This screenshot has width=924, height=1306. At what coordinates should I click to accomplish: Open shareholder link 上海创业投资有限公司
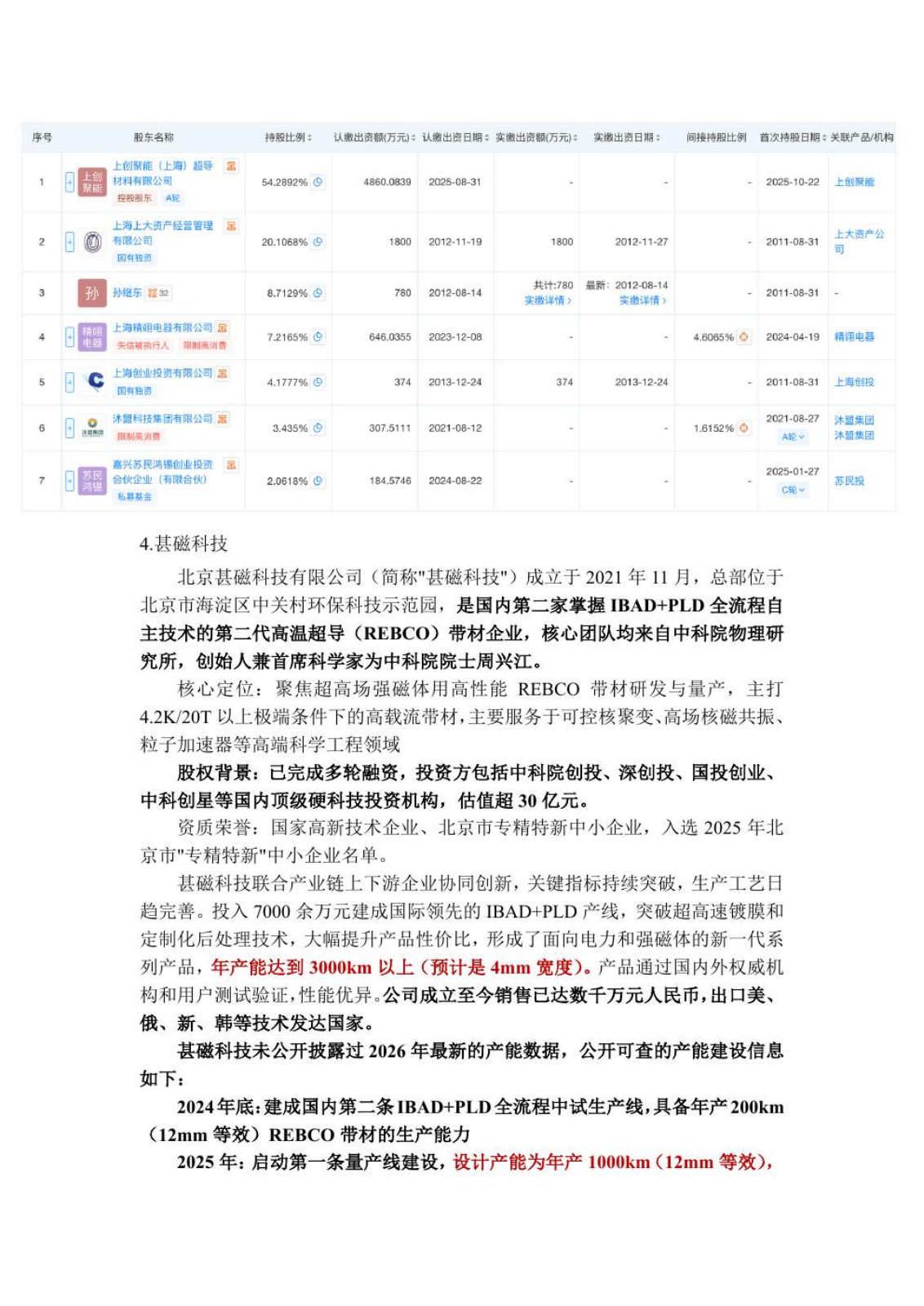pos(162,373)
